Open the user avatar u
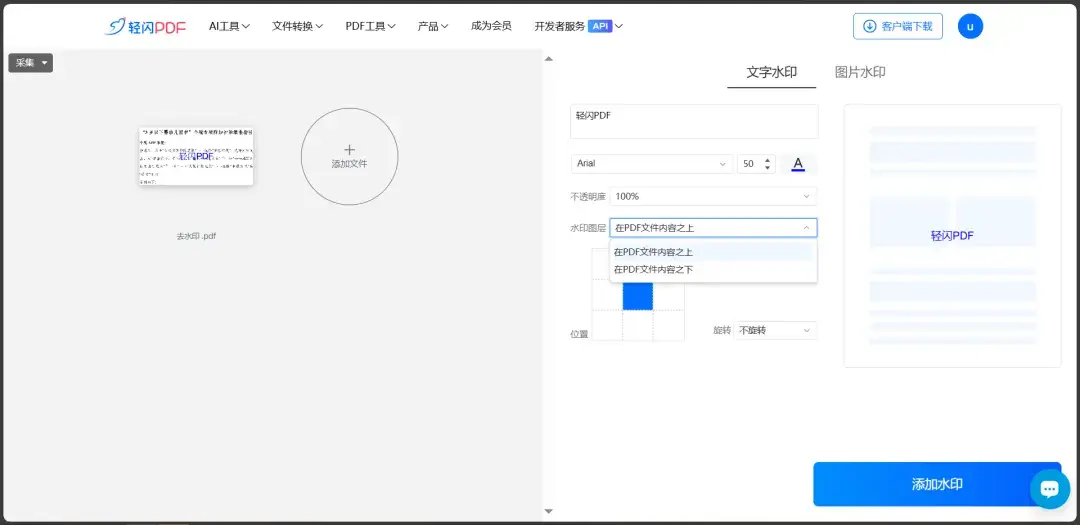Image resolution: width=1080 pixels, height=525 pixels. coord(970,26)
